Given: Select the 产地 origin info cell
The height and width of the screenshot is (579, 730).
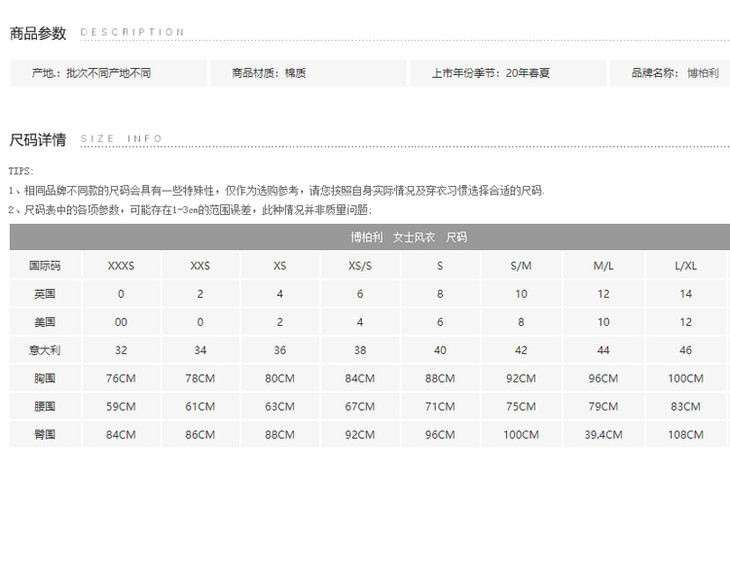Looking at the screenshot, I should (92, 73).
